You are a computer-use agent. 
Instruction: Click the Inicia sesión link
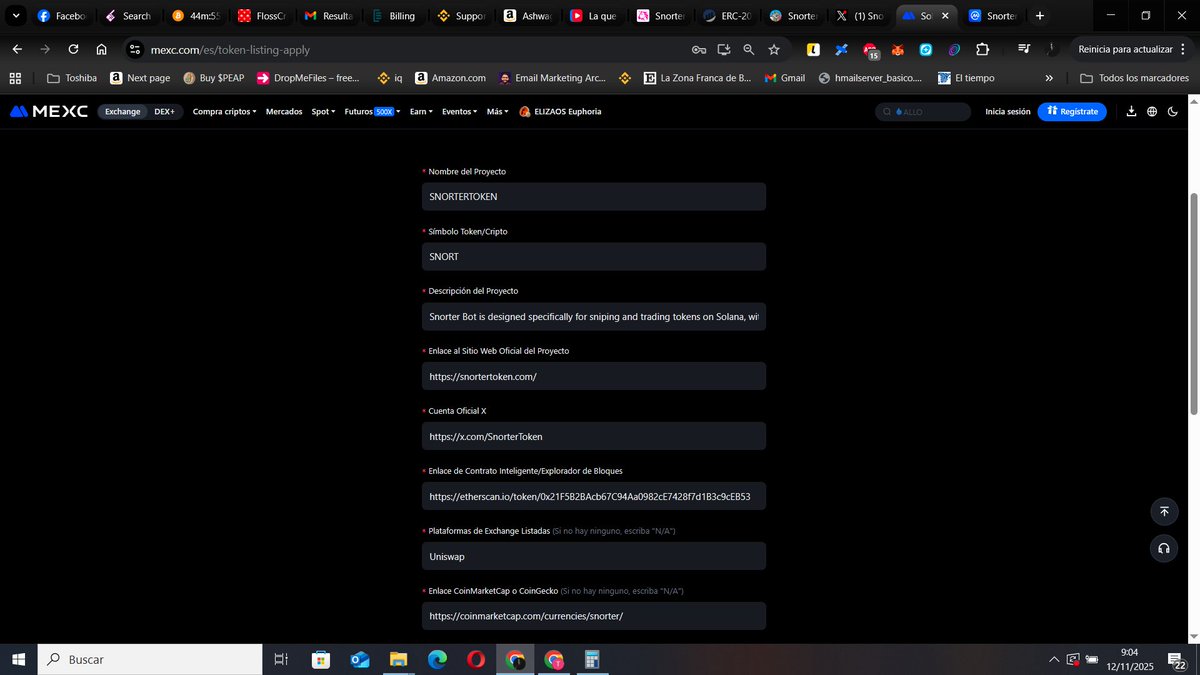(x=1007, y=112)
